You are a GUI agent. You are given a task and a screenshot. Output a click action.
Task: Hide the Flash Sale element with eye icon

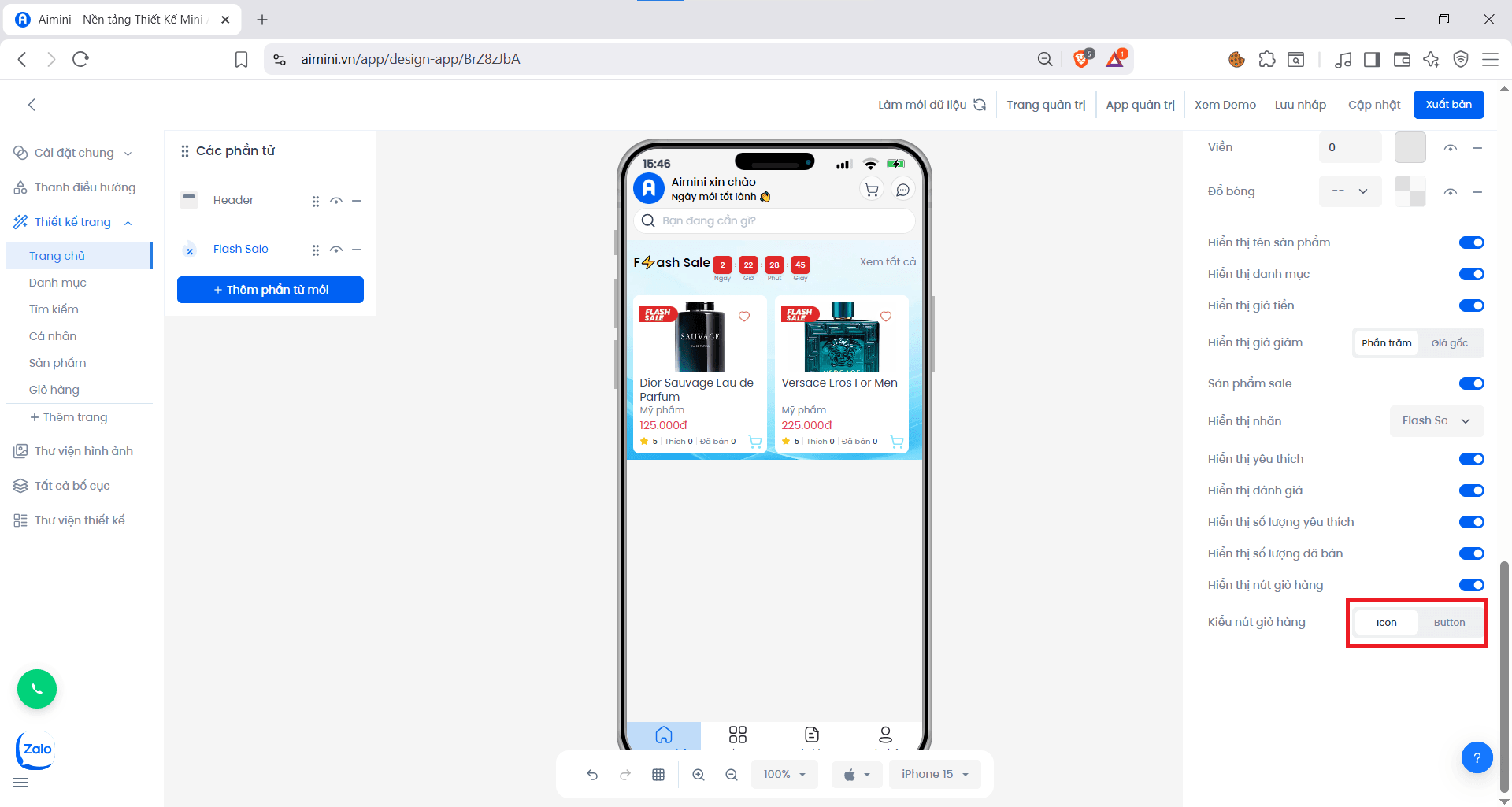(336, 250)
